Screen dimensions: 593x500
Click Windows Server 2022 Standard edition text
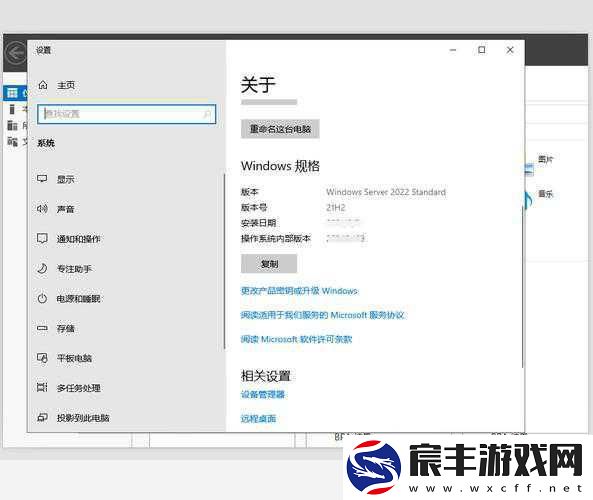click(386, 192)
